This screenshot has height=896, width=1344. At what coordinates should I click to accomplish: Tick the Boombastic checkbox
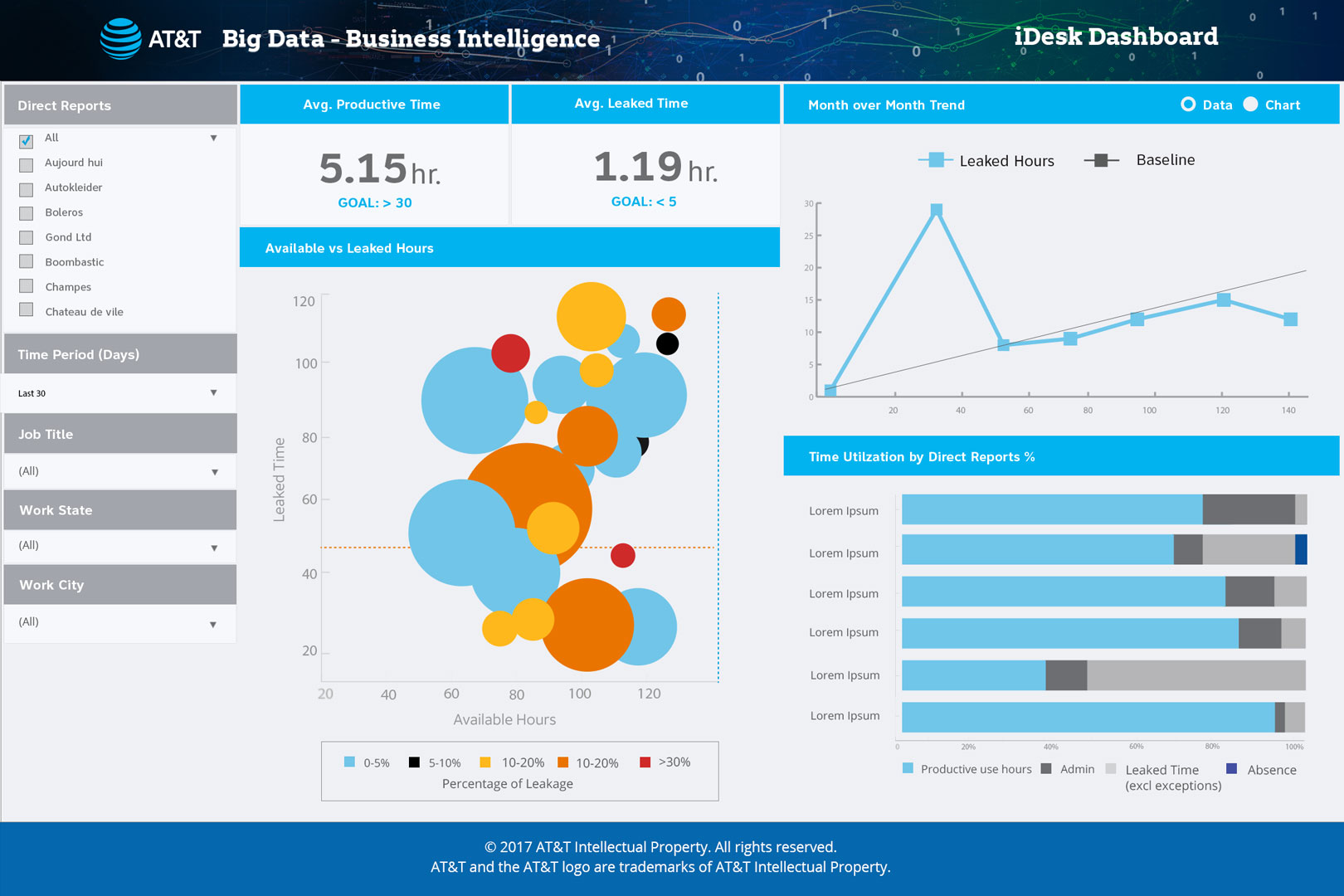click(x=27, y=262)
